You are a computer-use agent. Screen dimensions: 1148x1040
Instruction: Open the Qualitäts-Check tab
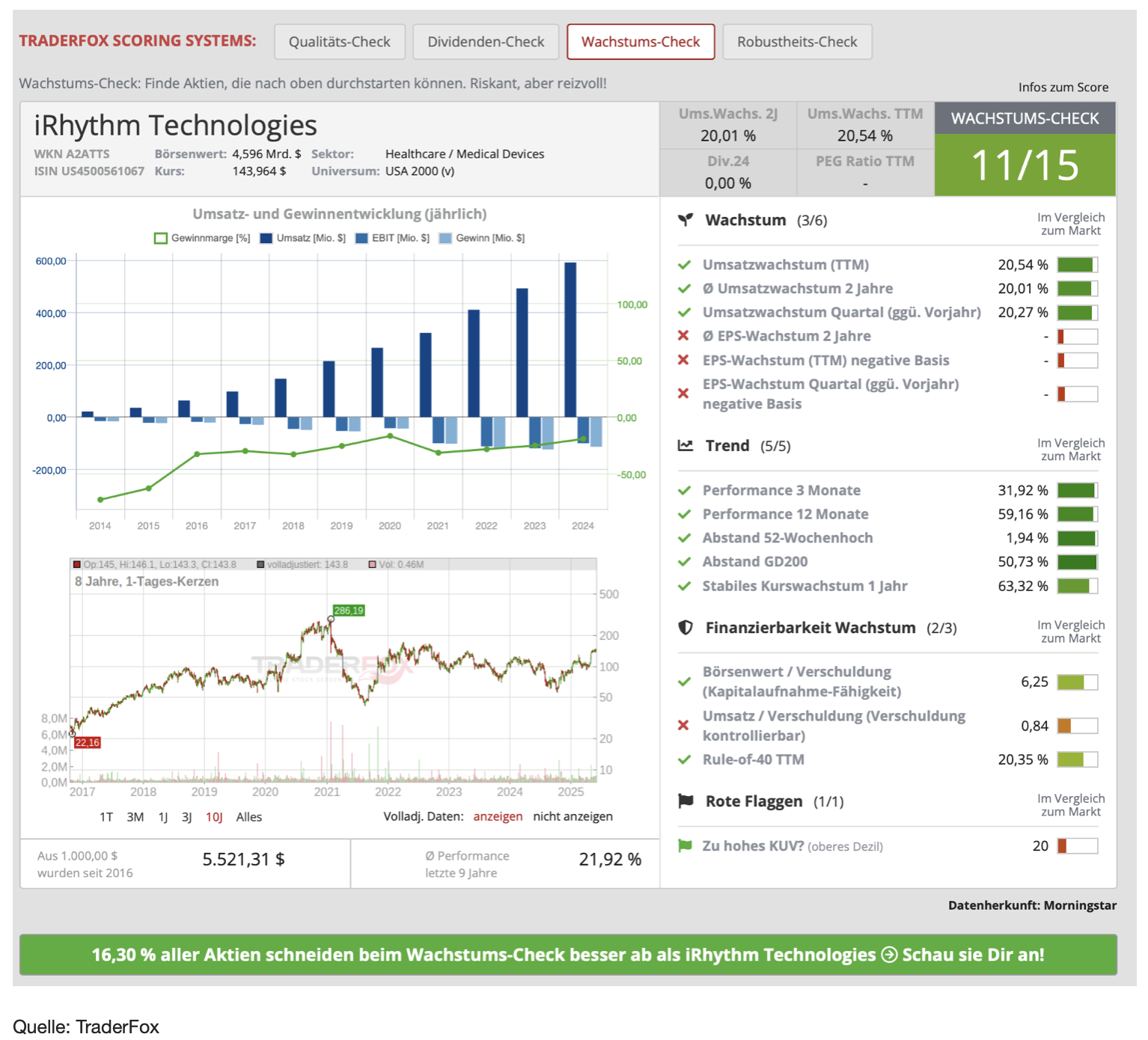(340, 42)
